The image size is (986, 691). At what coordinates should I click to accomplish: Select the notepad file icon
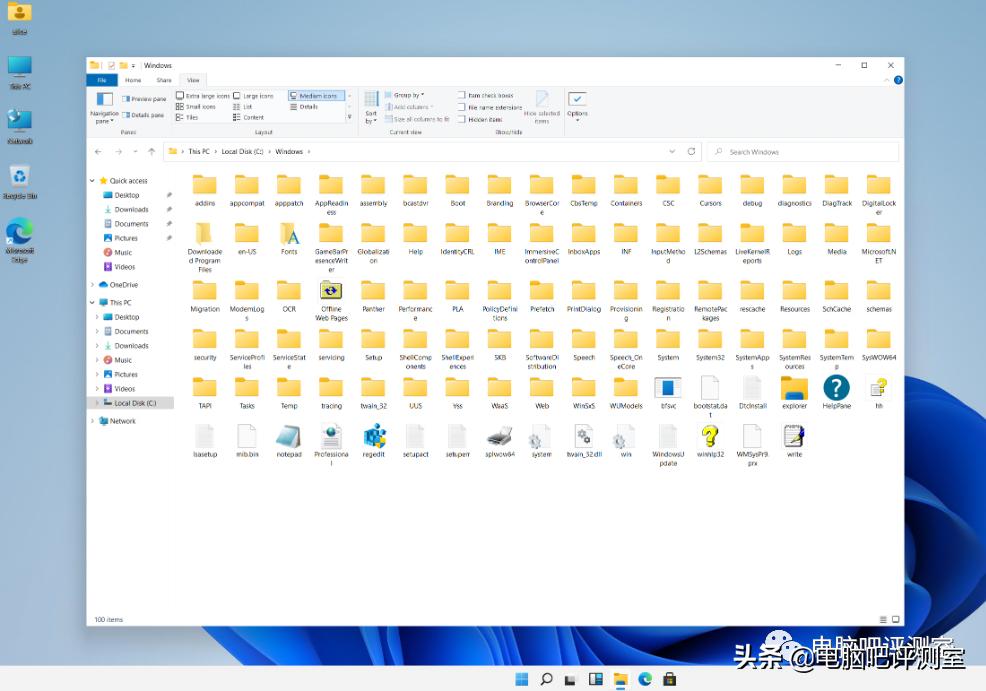289,438
